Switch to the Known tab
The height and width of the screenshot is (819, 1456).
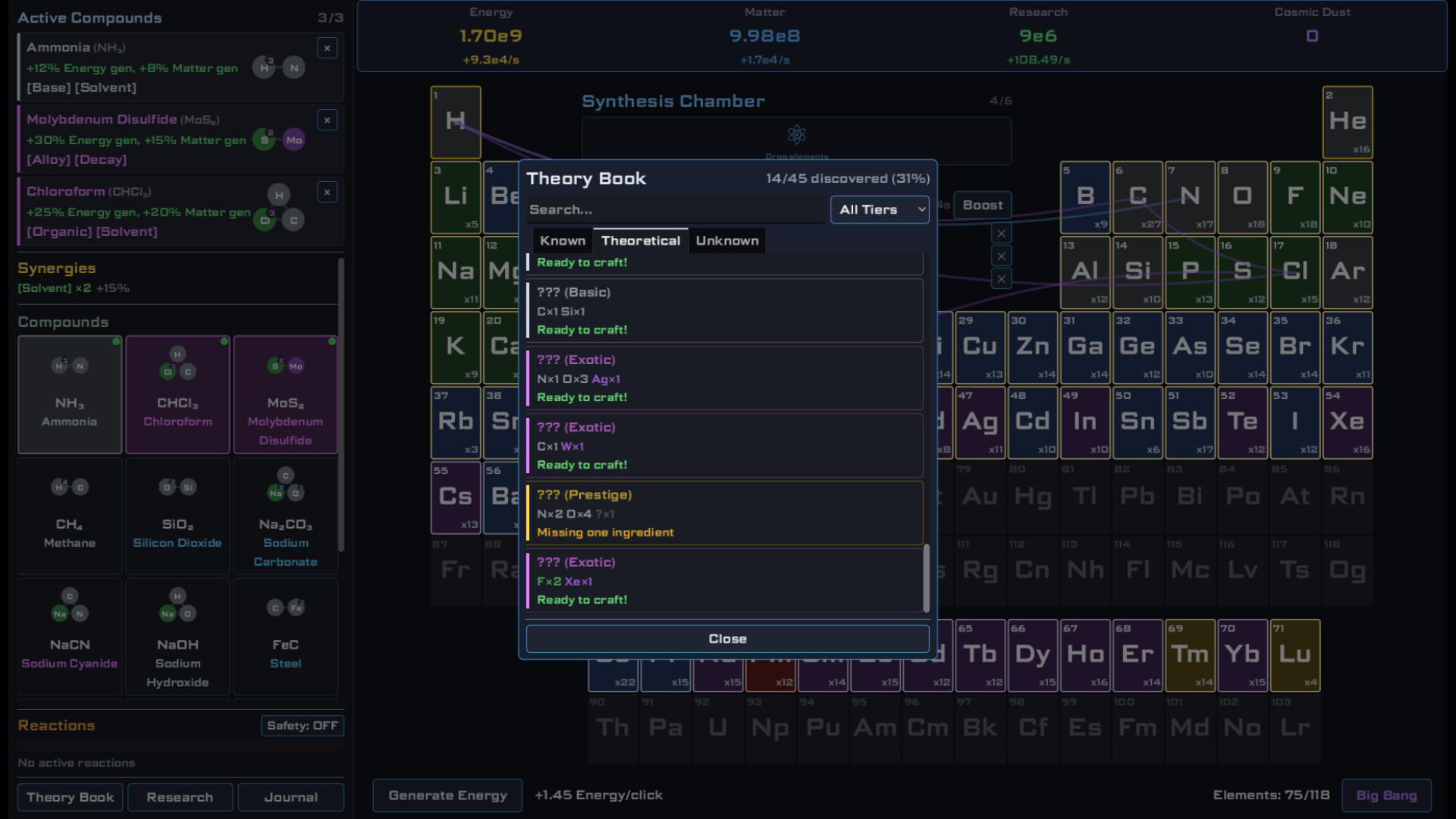[563, 240]
